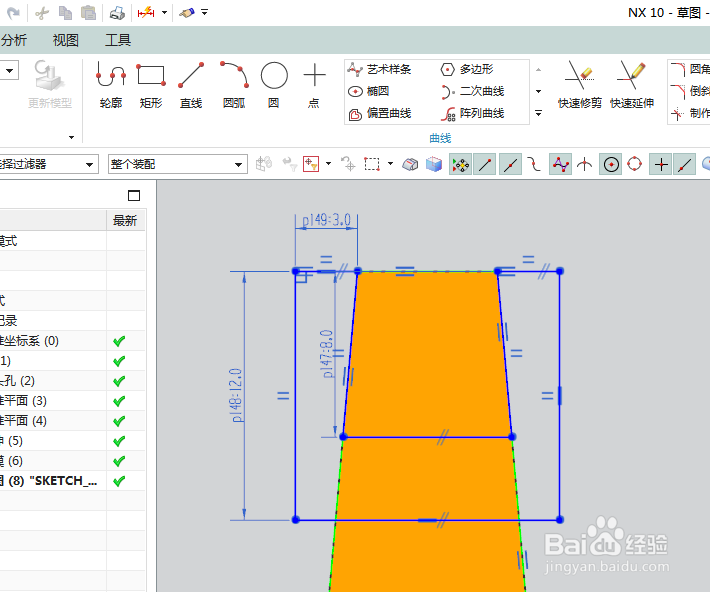
Task: Toggle Quadrant Point snap
Action: pyautogui.click(x=635, y=164)
